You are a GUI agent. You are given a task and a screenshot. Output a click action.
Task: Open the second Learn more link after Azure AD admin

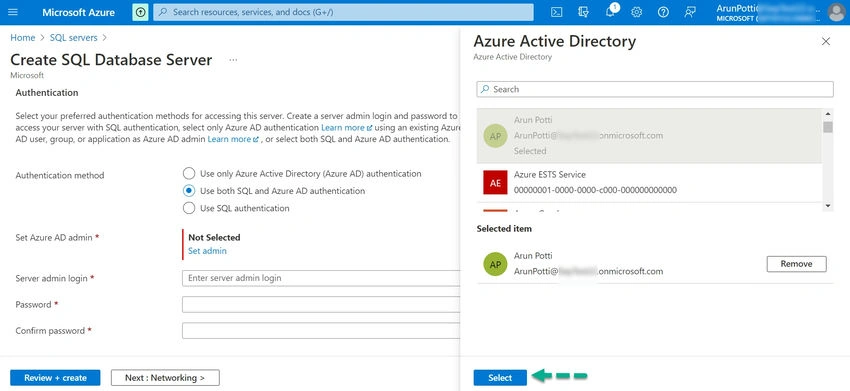coord(233,139)
